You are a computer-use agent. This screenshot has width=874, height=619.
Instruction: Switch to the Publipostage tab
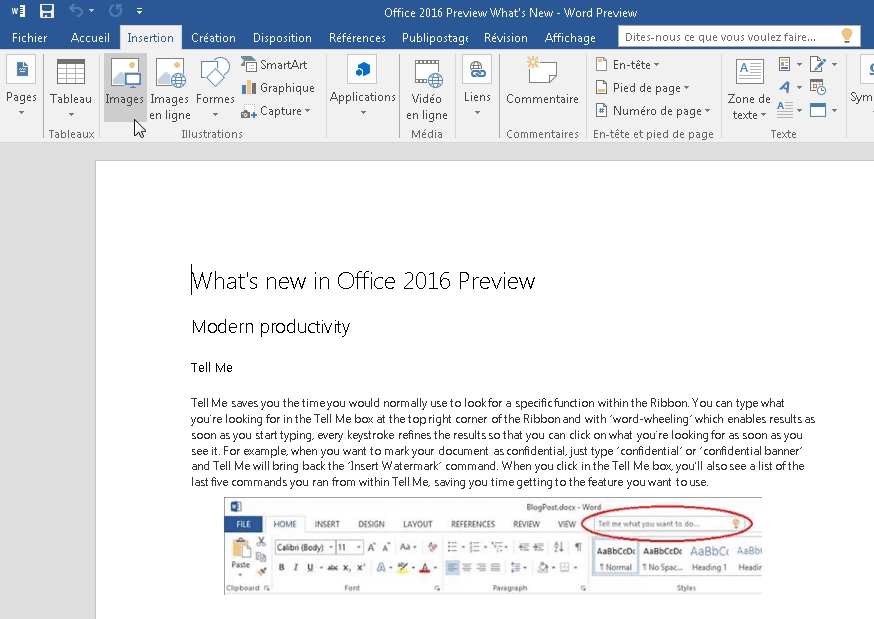point(435,37)
